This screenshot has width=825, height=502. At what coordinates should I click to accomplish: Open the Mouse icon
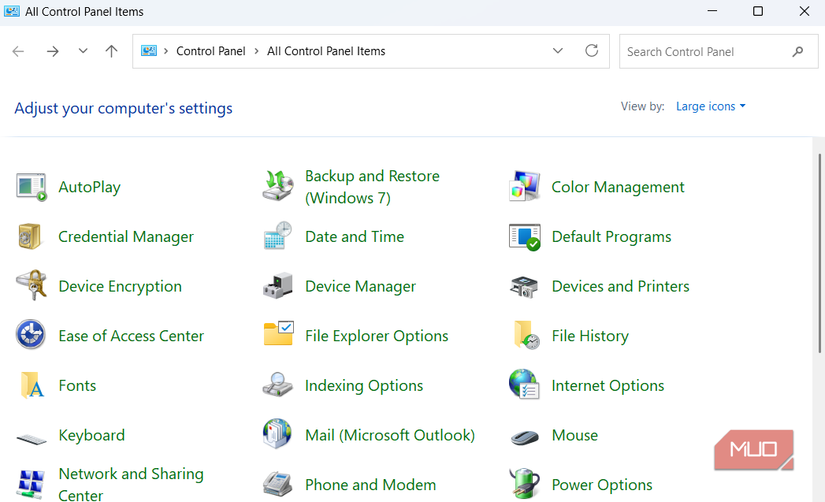click(524, 436)
